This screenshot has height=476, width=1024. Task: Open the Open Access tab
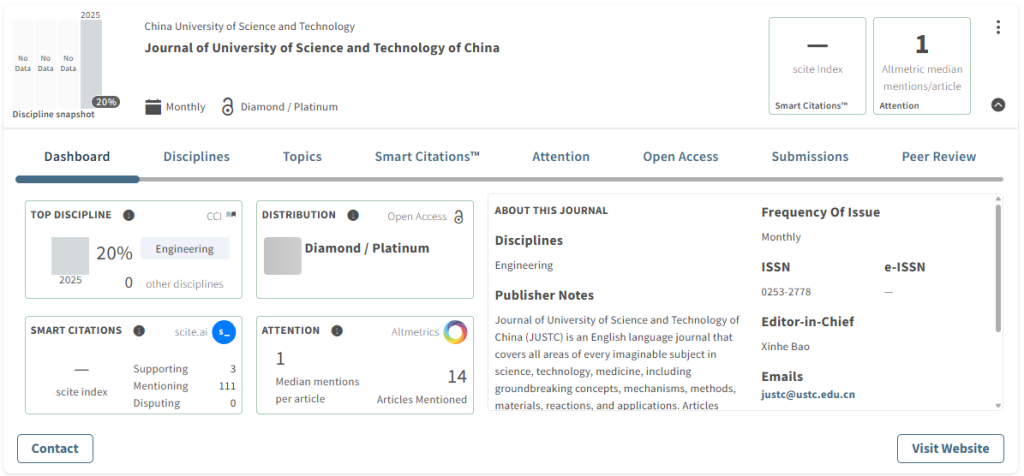point(680,157)
